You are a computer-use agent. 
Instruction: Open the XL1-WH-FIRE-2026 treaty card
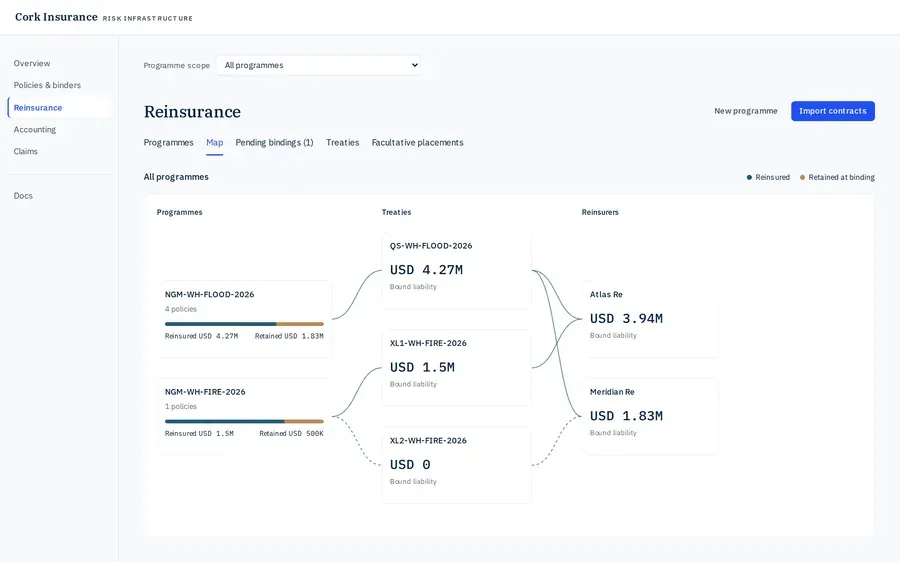pos(457,367)
